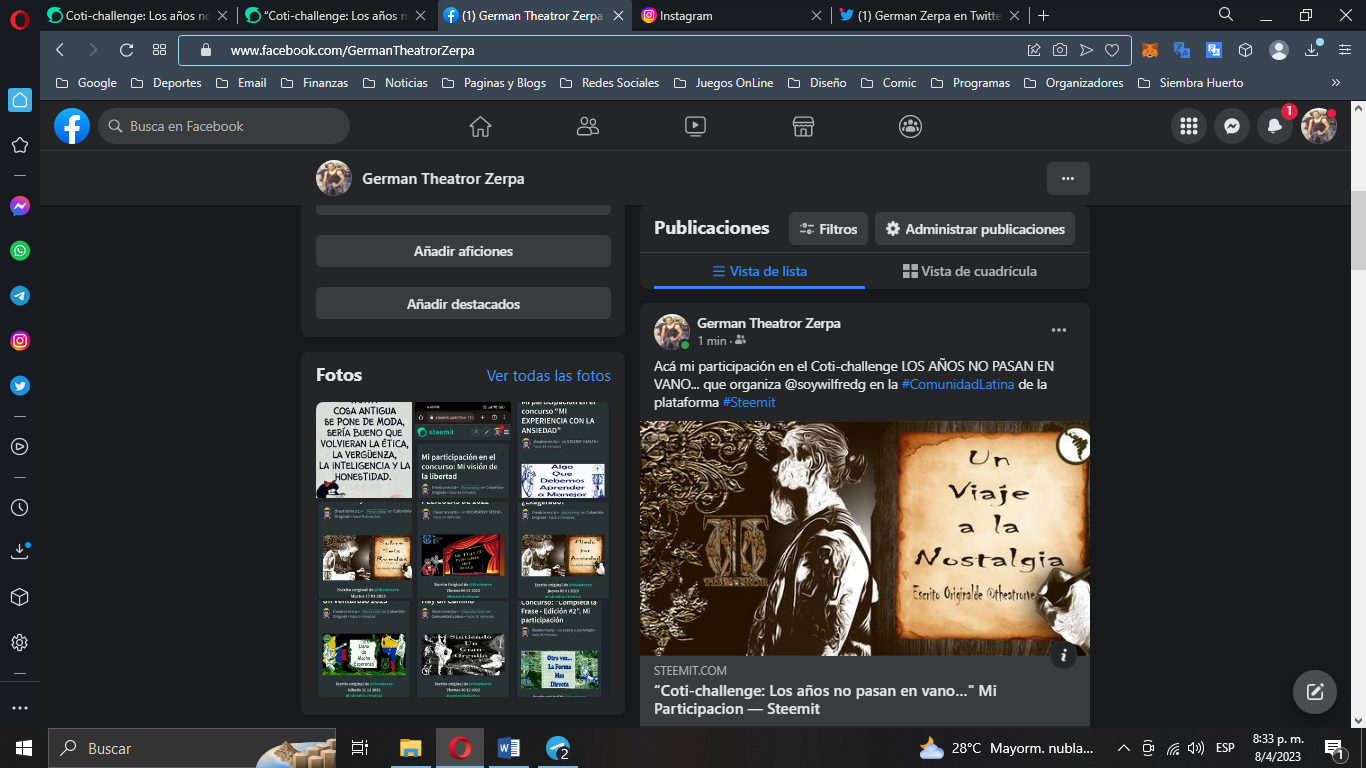The height and width of the screenshot is (768, 1366).
Task: Open Messenger icon in Facebook header
Action: (x=1232, y=126)
